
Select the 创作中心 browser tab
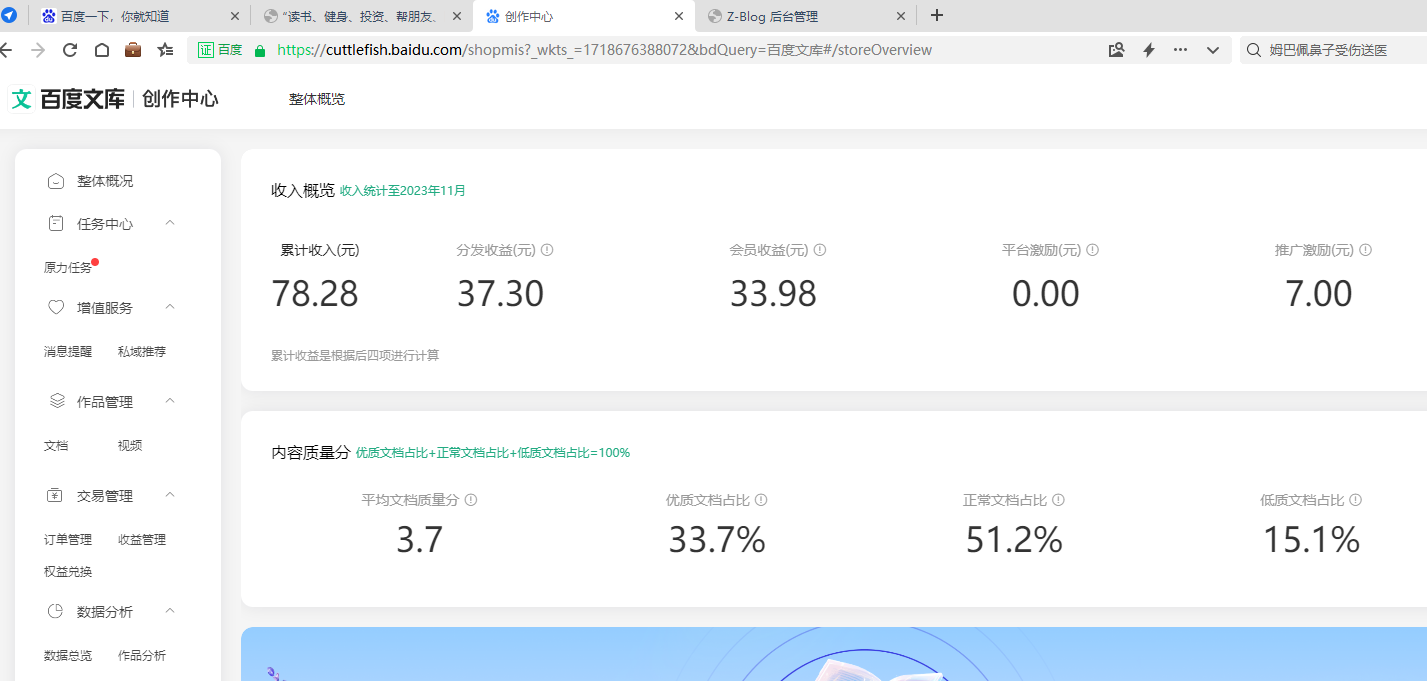(584, 16)
